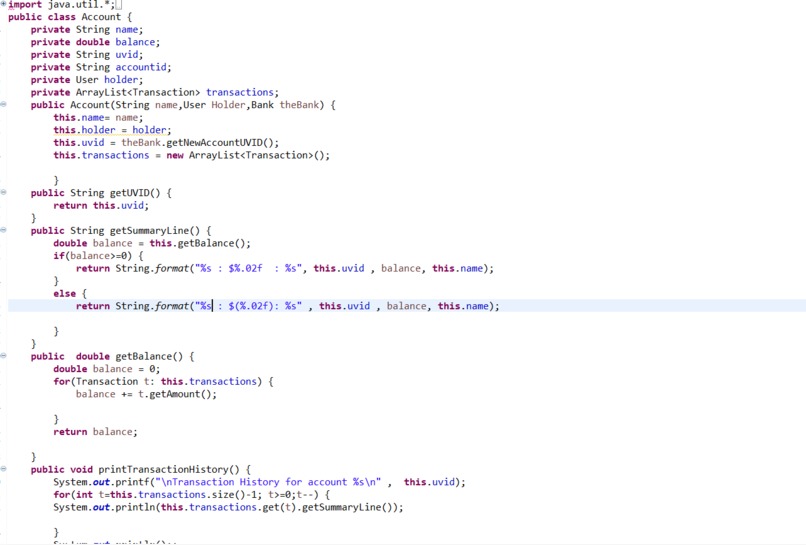
Task: Click the format string containing '$(%.02f)'
Action: pos(248,306)
